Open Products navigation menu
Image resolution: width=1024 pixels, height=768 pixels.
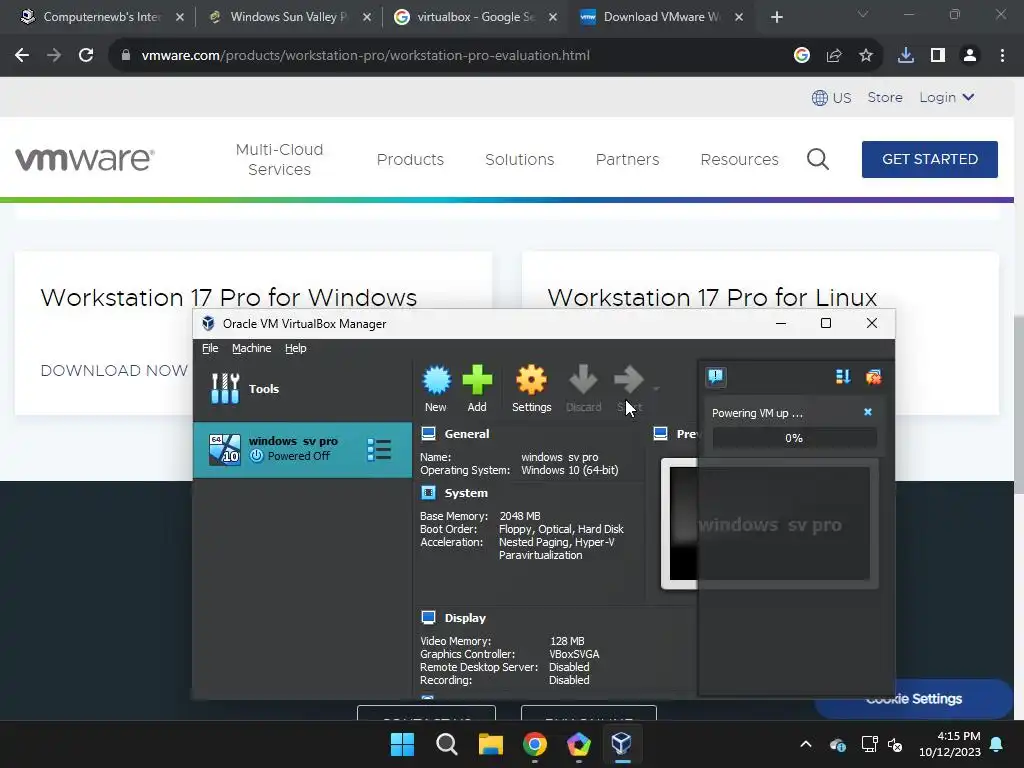[x=410, y=159]
